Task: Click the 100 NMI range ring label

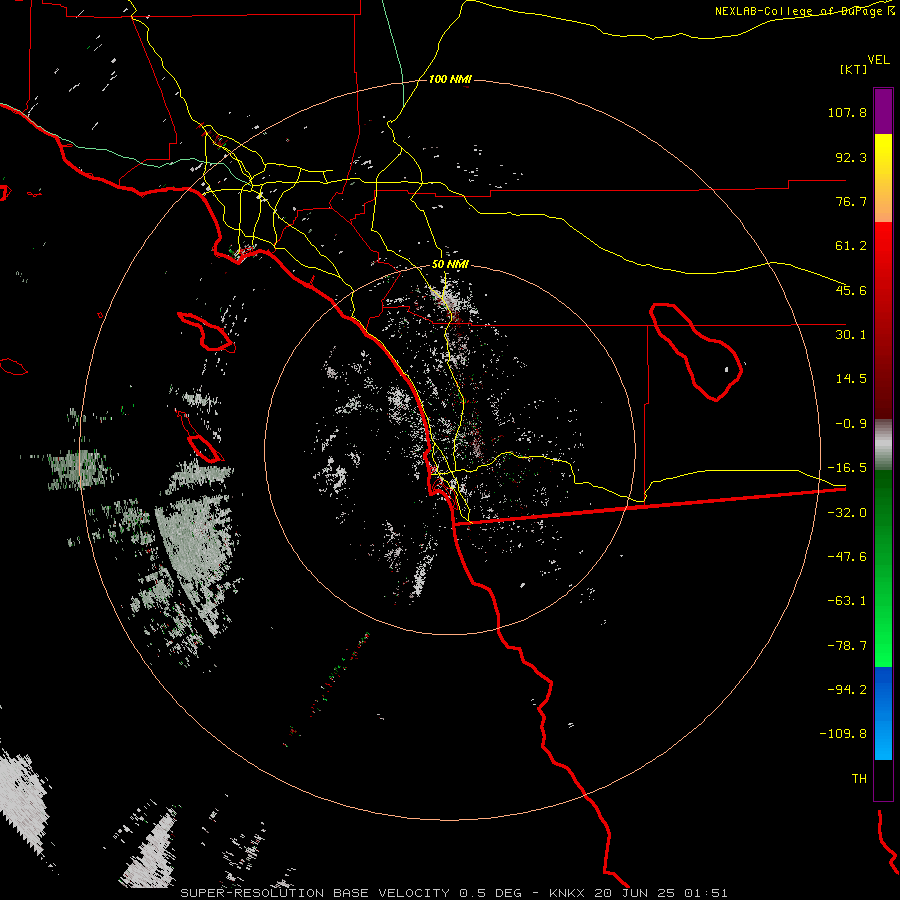Action: click(450, 79)
